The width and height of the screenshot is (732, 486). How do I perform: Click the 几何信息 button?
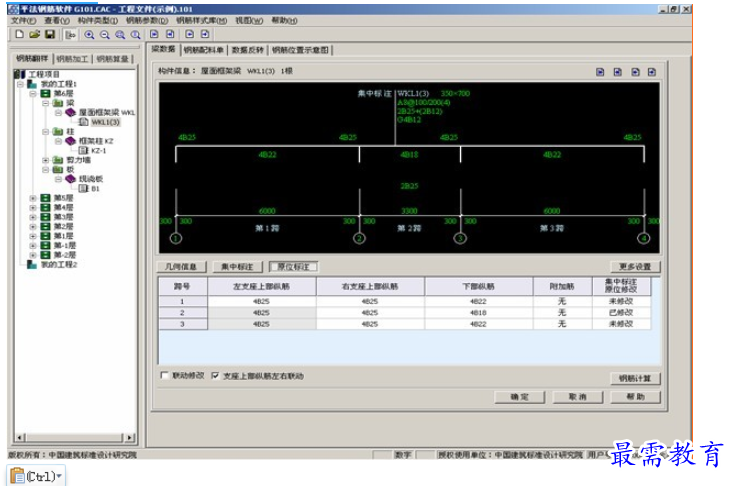tap(181, 267)
